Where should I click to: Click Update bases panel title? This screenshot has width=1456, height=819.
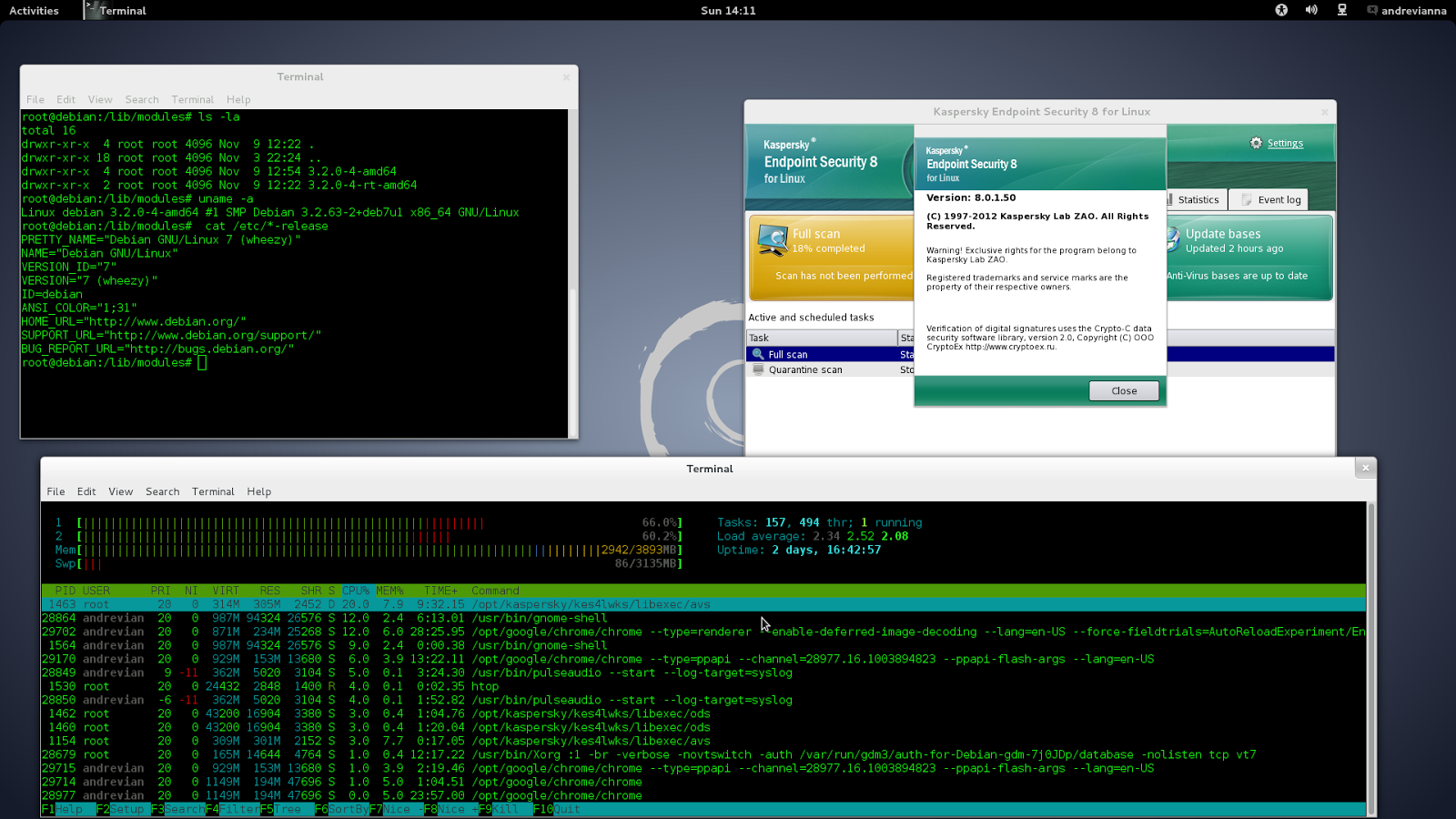(x=1223, y=234)
